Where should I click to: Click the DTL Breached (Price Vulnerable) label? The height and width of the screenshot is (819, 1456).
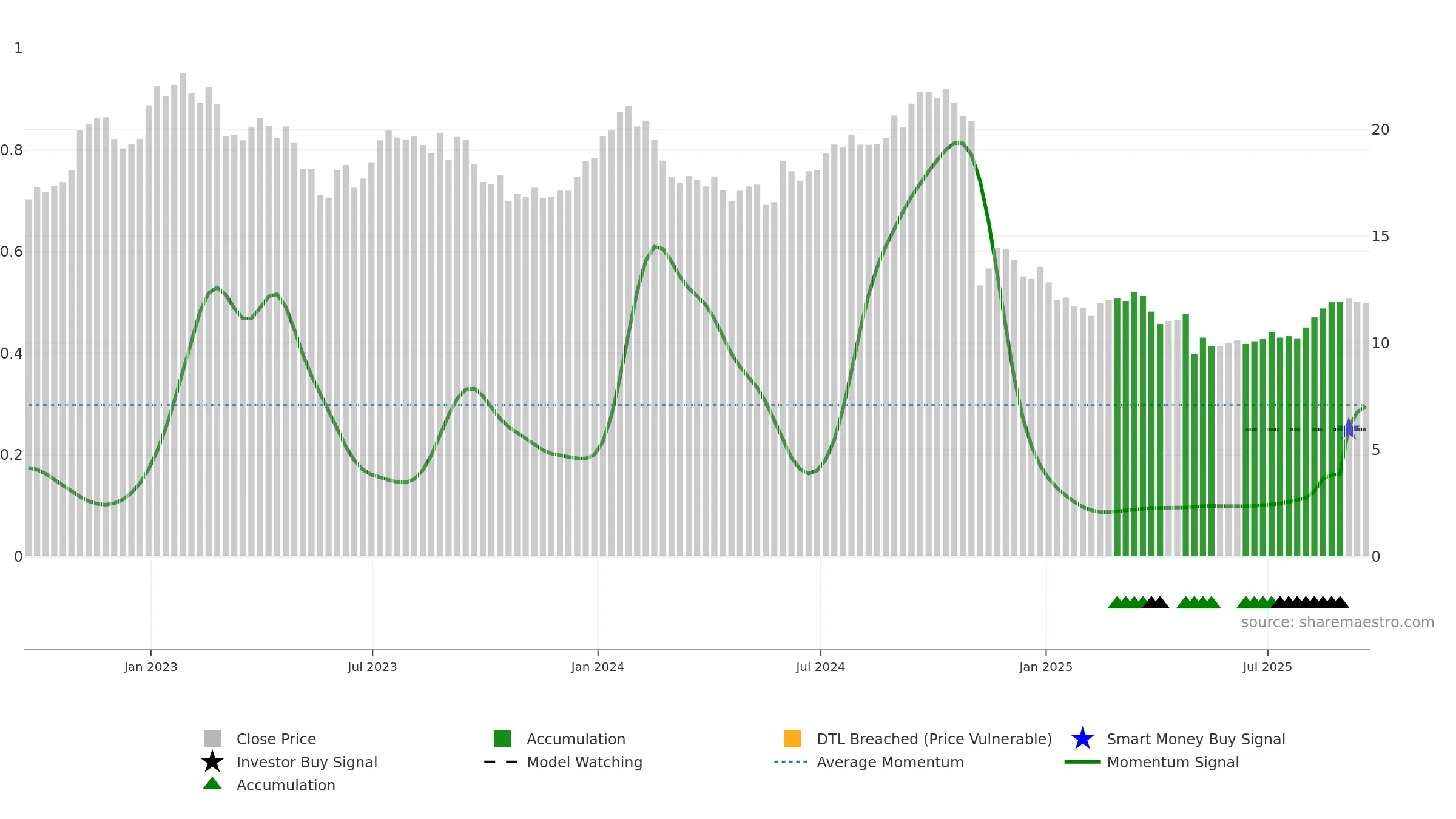click(934, 739)
